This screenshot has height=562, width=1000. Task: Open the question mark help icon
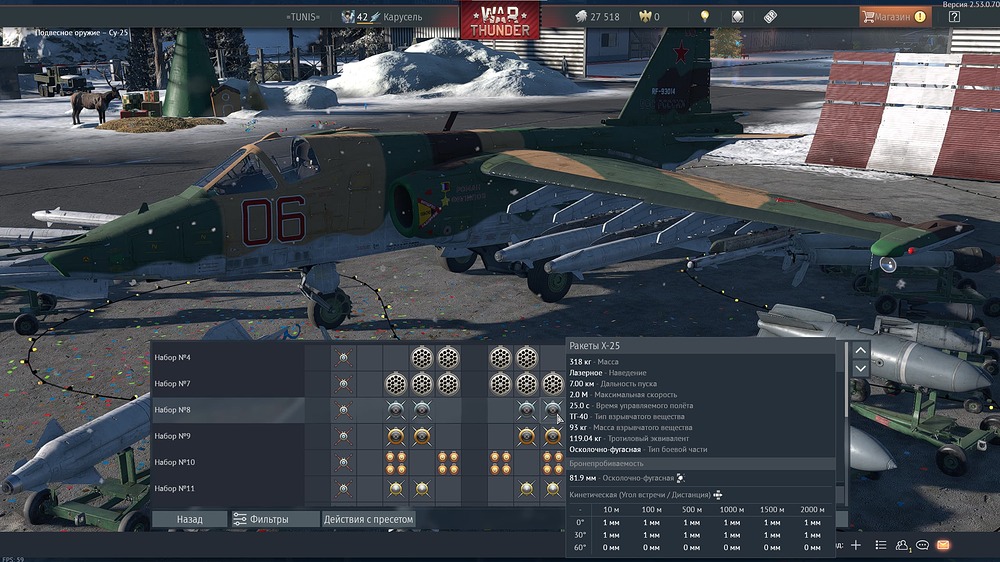[x=954, y=16]
